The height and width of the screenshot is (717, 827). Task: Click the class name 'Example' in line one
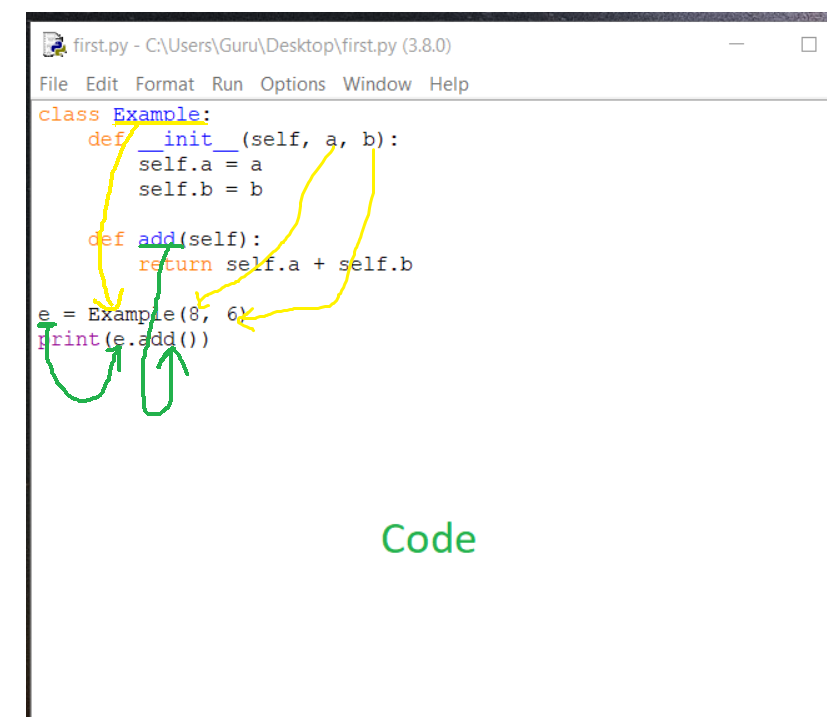coord(156,114)
